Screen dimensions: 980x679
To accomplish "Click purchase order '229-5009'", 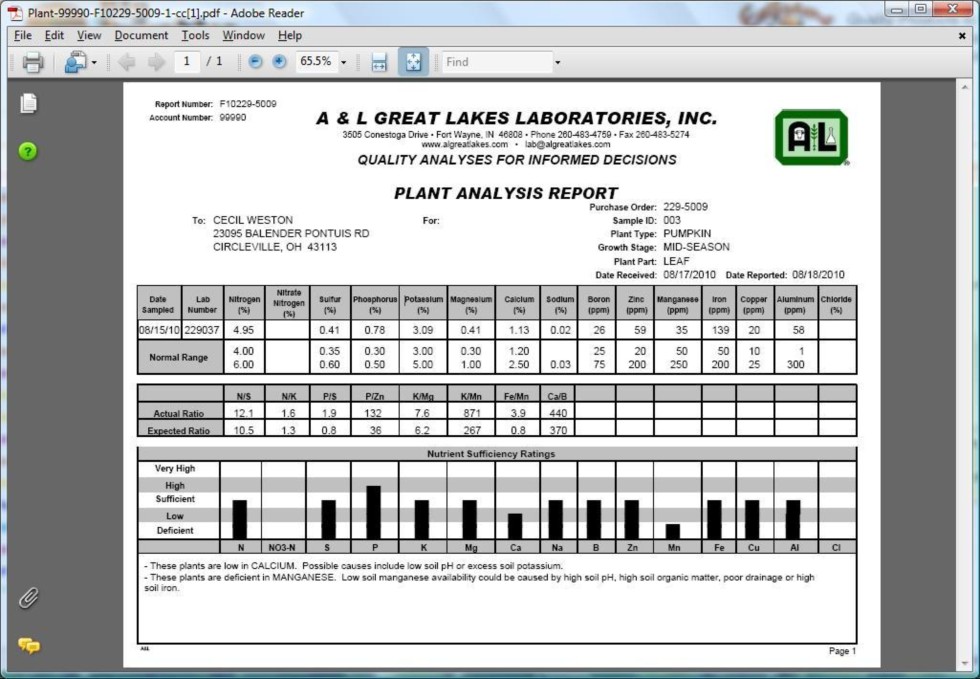I will tap(685, 207).
